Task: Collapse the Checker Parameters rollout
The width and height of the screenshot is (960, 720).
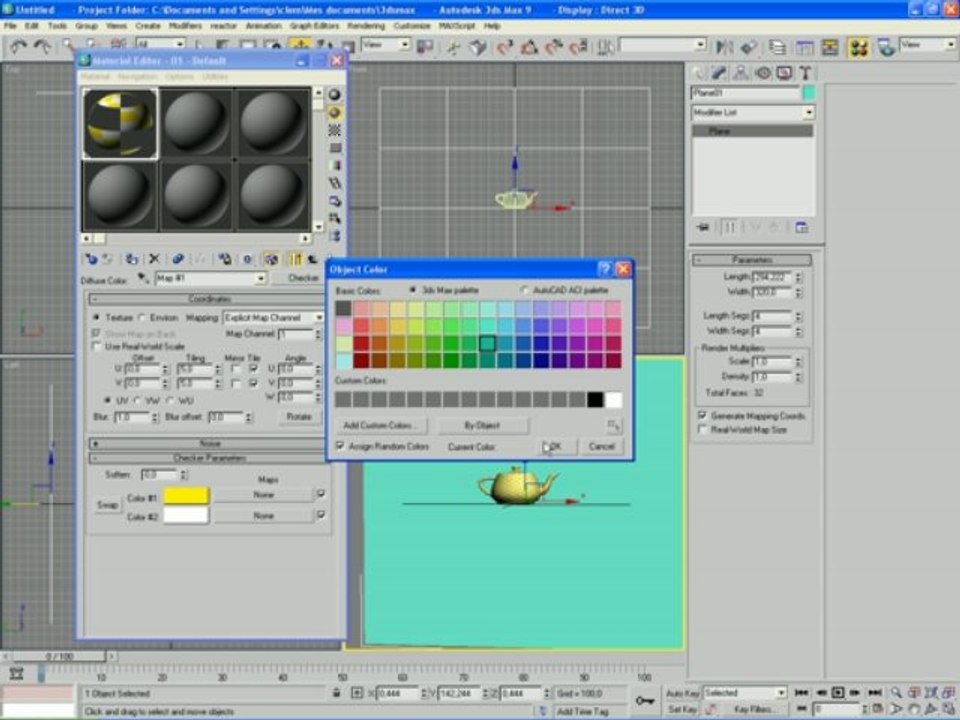Action: 210,458
